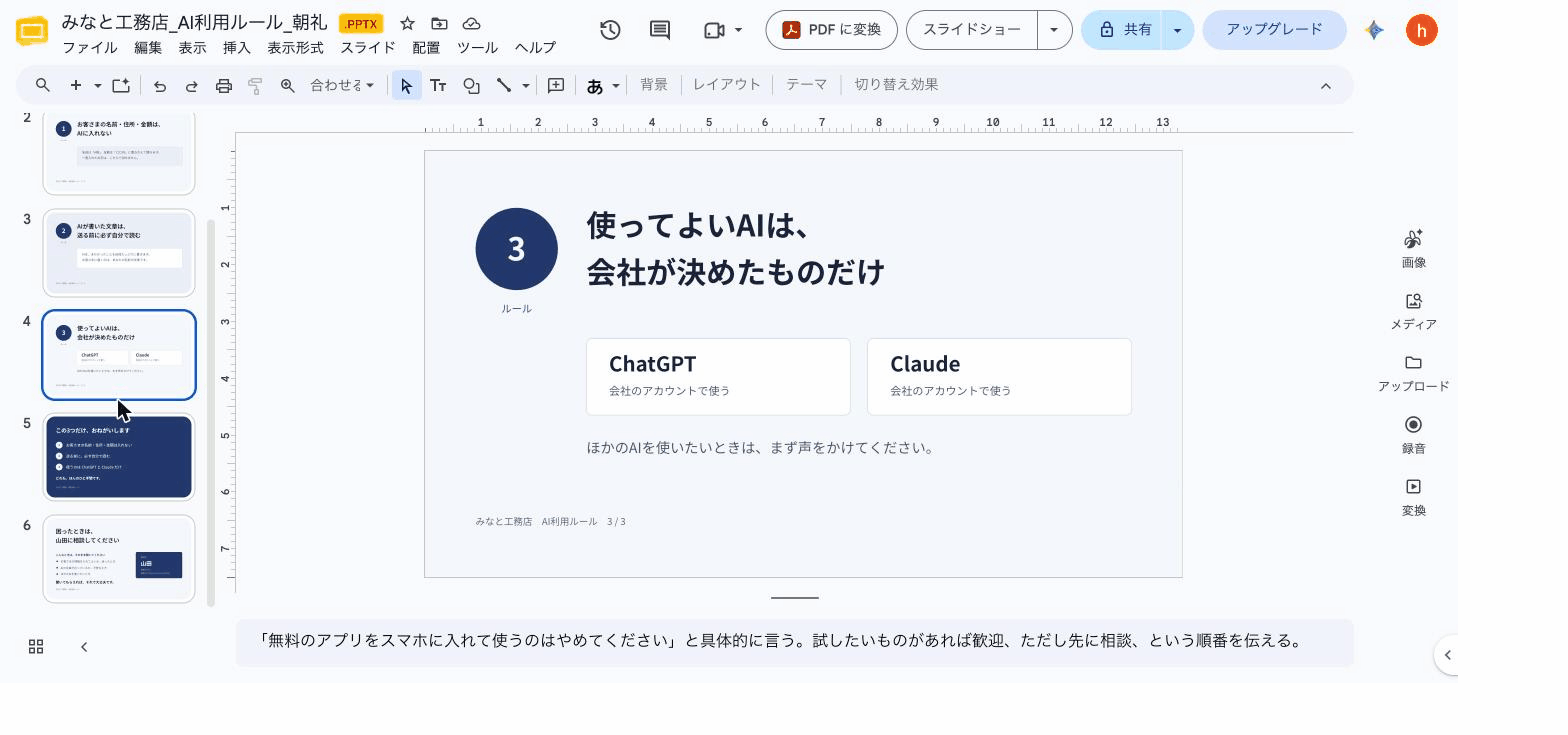Print the presentation

(224, 86)
